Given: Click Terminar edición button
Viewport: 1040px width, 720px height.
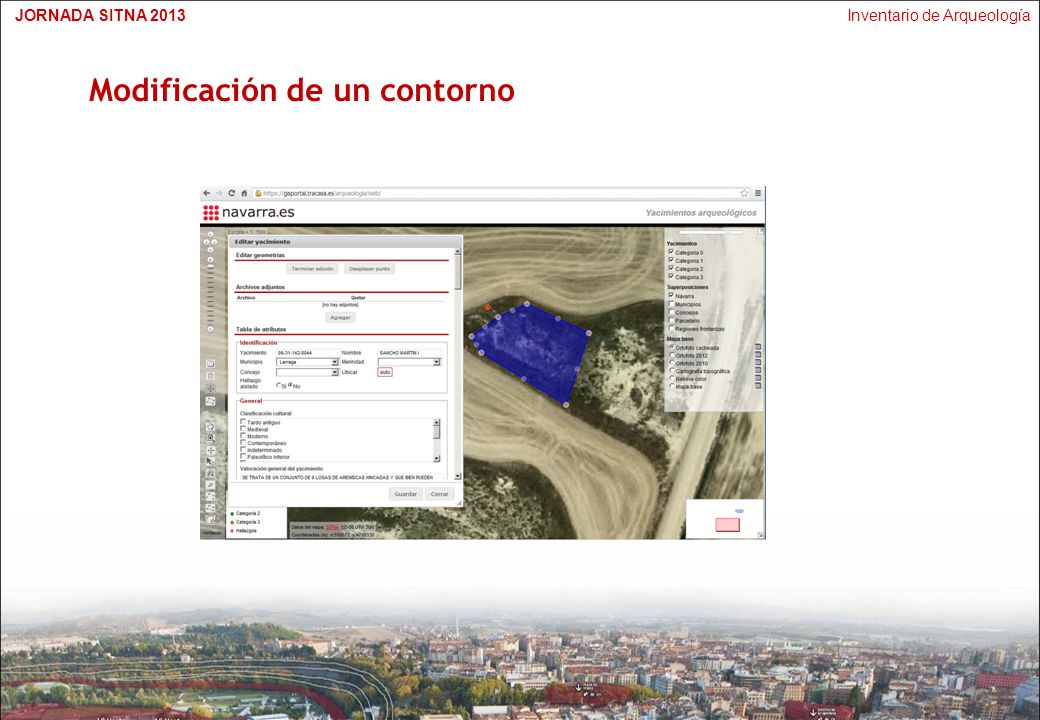Looking at the screenshot, I should point(312,269).
